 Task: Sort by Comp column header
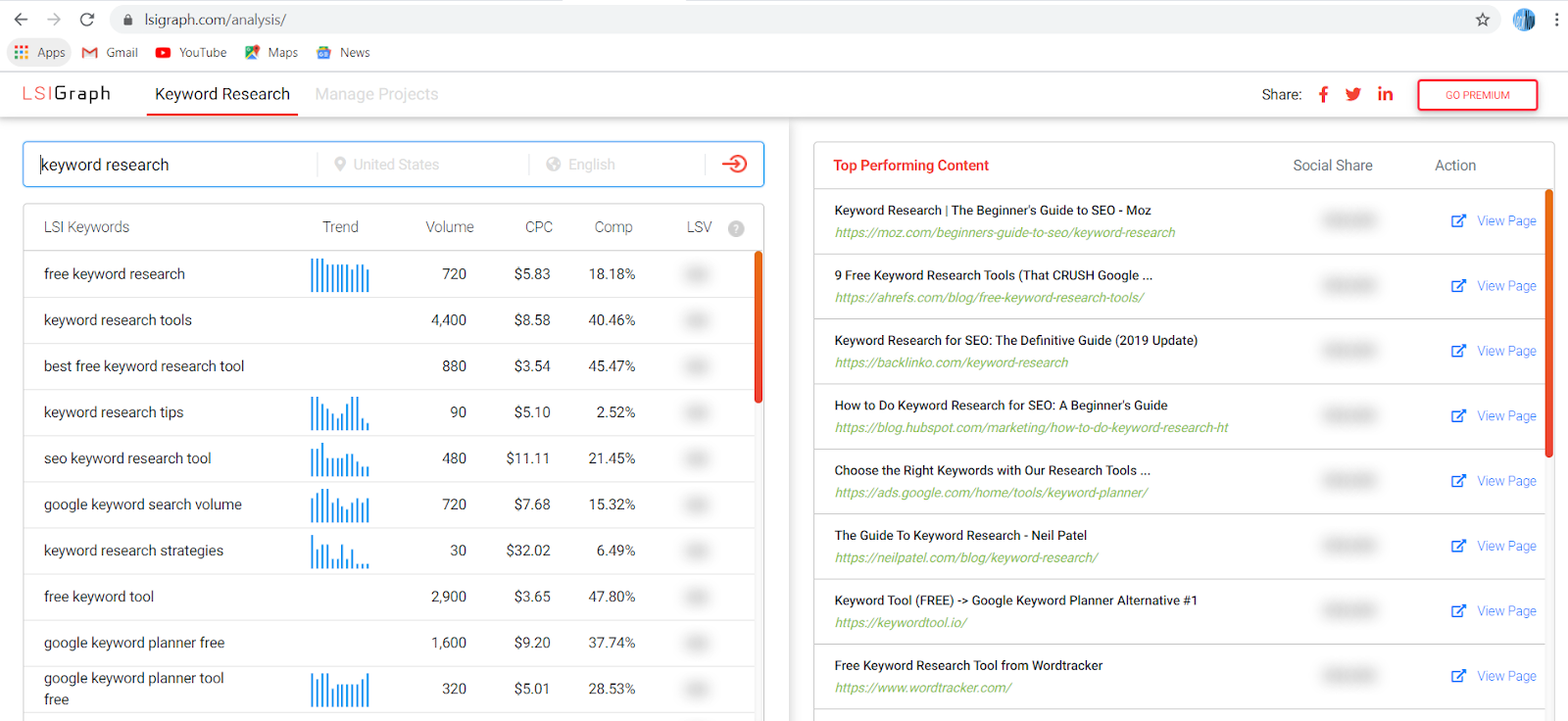[x=613, y=227]
